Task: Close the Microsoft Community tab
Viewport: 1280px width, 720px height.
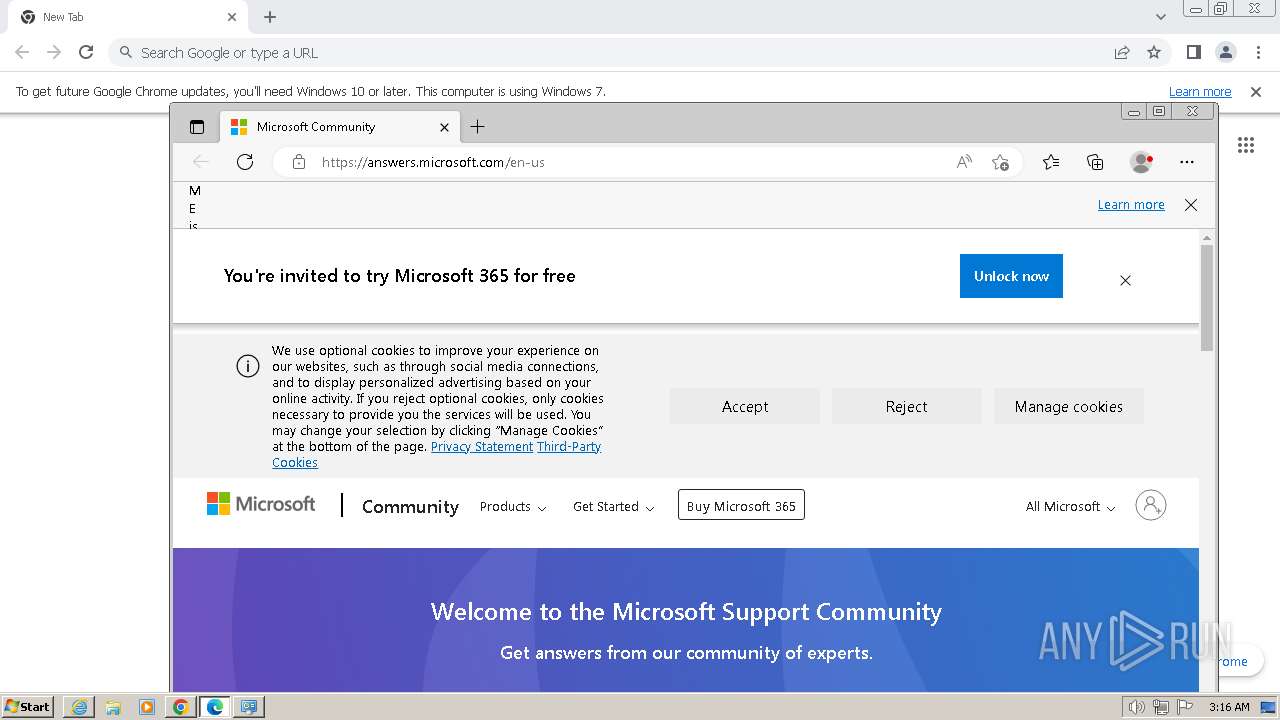Action: pos(445,127)
